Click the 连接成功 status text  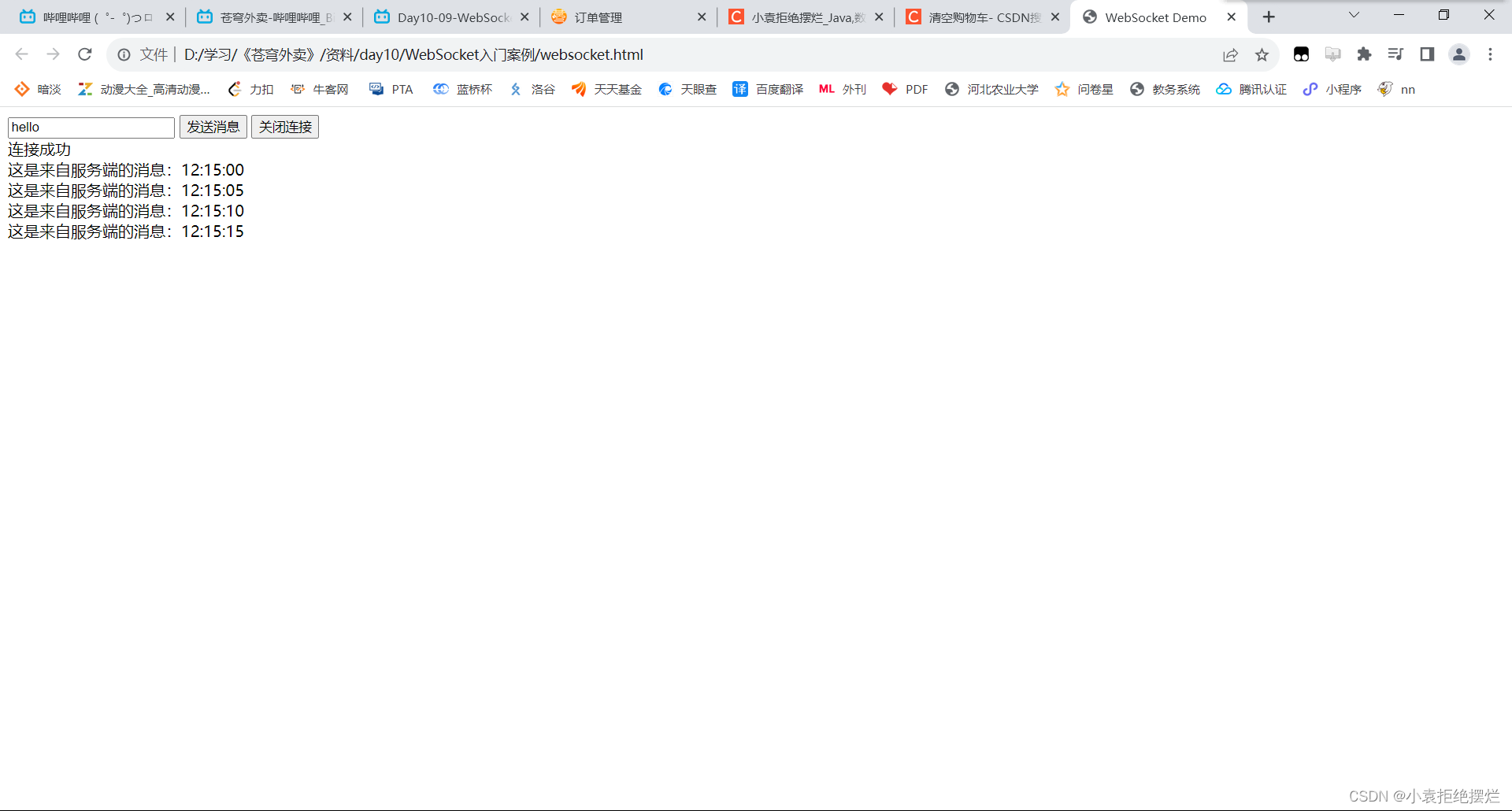[39, 150]
